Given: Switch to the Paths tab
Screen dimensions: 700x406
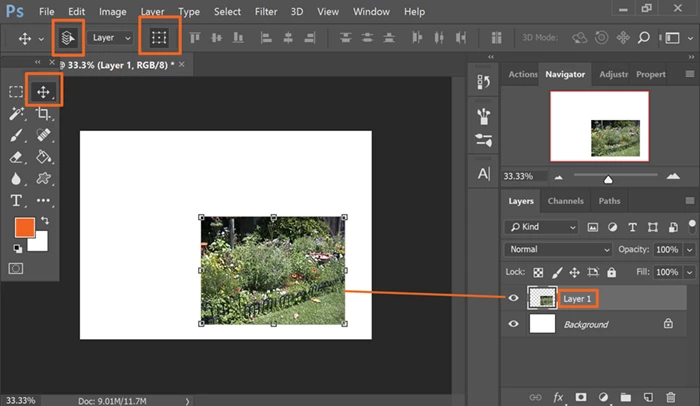Looking at the screenshot, I should click(x=609, y=201).
